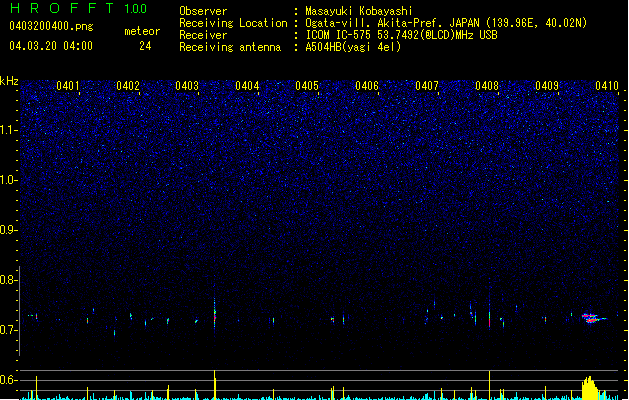The height and width of the screenshot is (400, 629).
Task: Click the 0.7 kHz axis label
Action: click(8, 330)
